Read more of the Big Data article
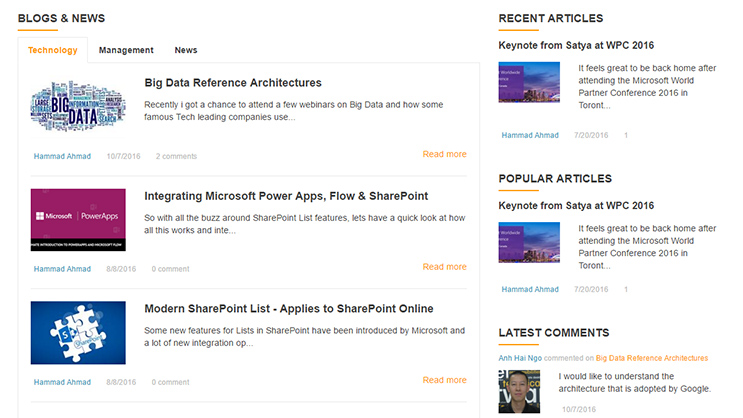 pyautogui.click(x=444, y=154)
